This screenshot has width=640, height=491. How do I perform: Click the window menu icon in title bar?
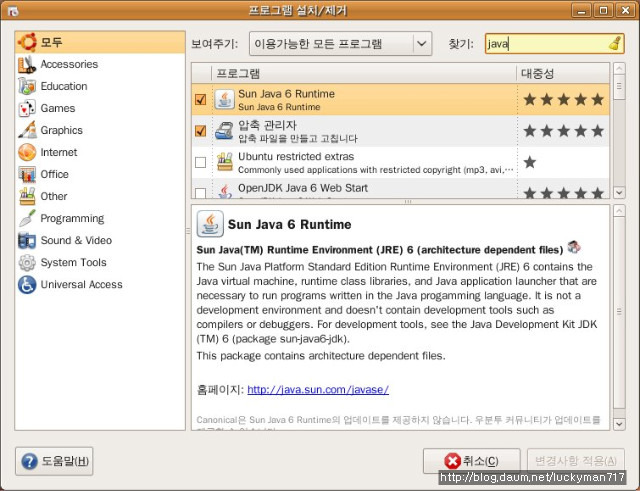(x=13, y=11)
